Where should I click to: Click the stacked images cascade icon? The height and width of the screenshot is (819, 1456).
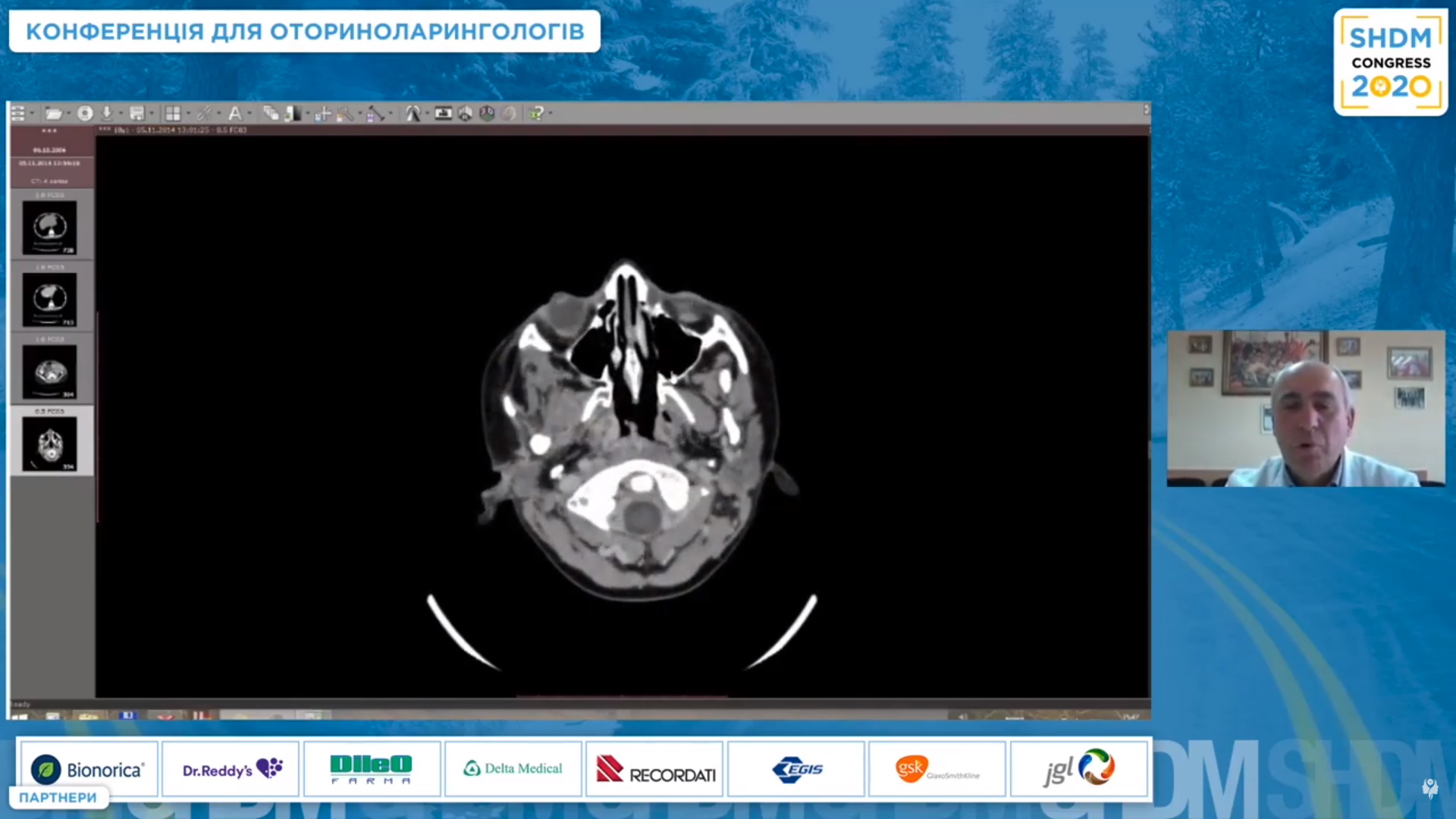coord(271,114)
